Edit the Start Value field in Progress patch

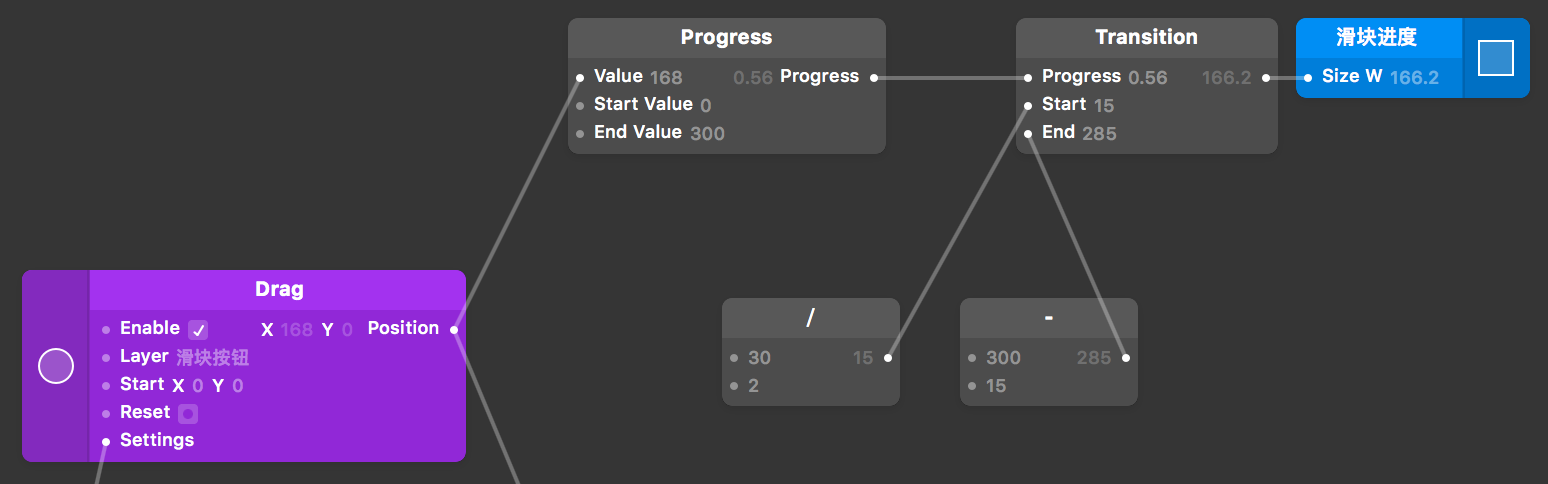[x=706, y=105]
